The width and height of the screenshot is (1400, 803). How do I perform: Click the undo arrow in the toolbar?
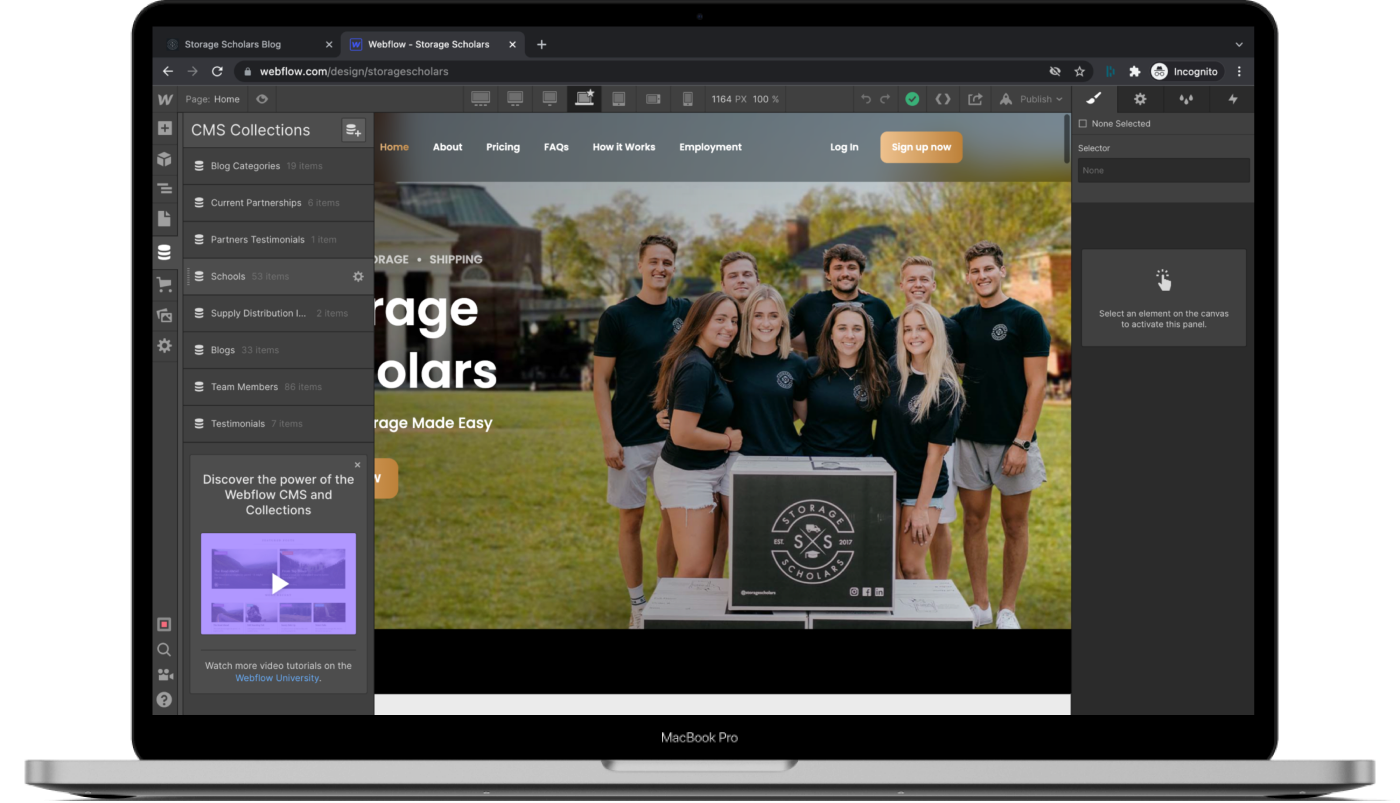[866, 99]
